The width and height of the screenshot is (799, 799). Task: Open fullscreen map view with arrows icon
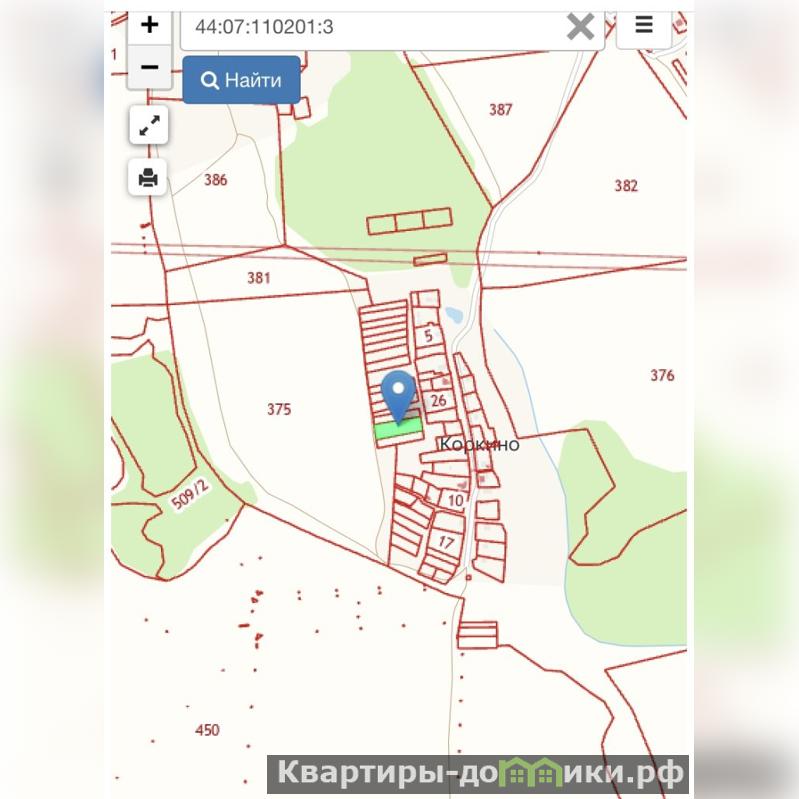click(x=149, y=125)
